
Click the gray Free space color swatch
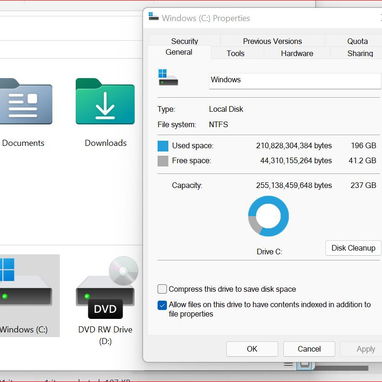click(x=163, y=161)
